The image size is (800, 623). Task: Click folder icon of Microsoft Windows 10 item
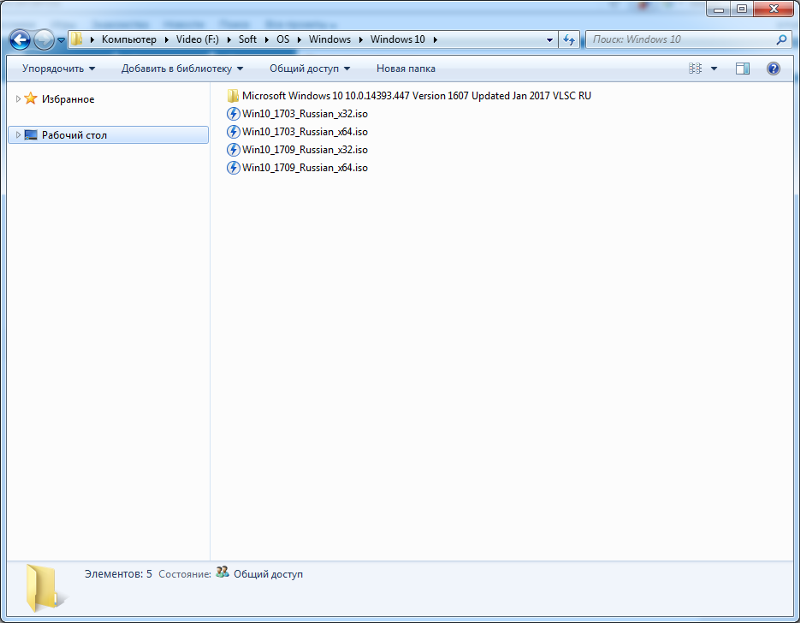click(233, 95)
